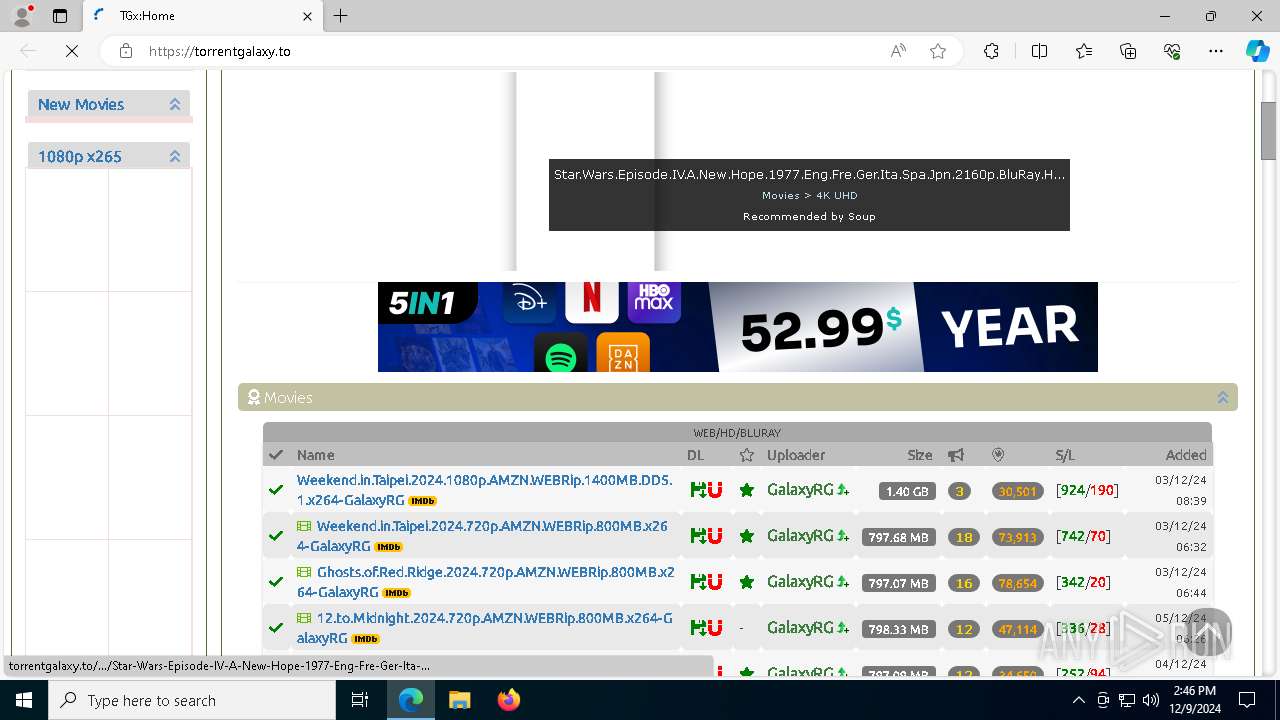The width and height of the screenshot is (1280, 720).
Task: Open File Explorer from taskbar
Action: click(x=459, y=700)
